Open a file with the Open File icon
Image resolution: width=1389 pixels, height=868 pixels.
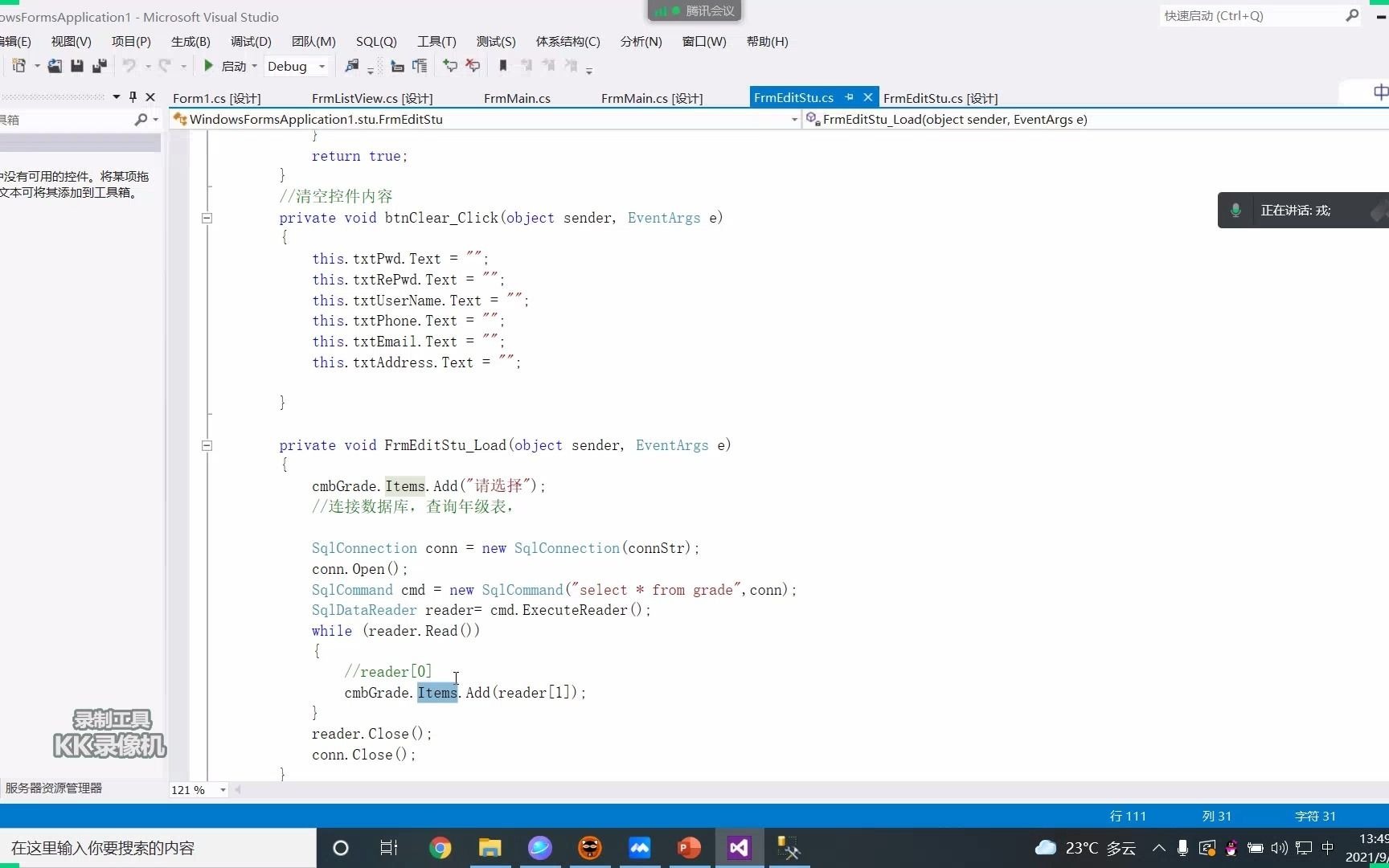coord(55,66)
